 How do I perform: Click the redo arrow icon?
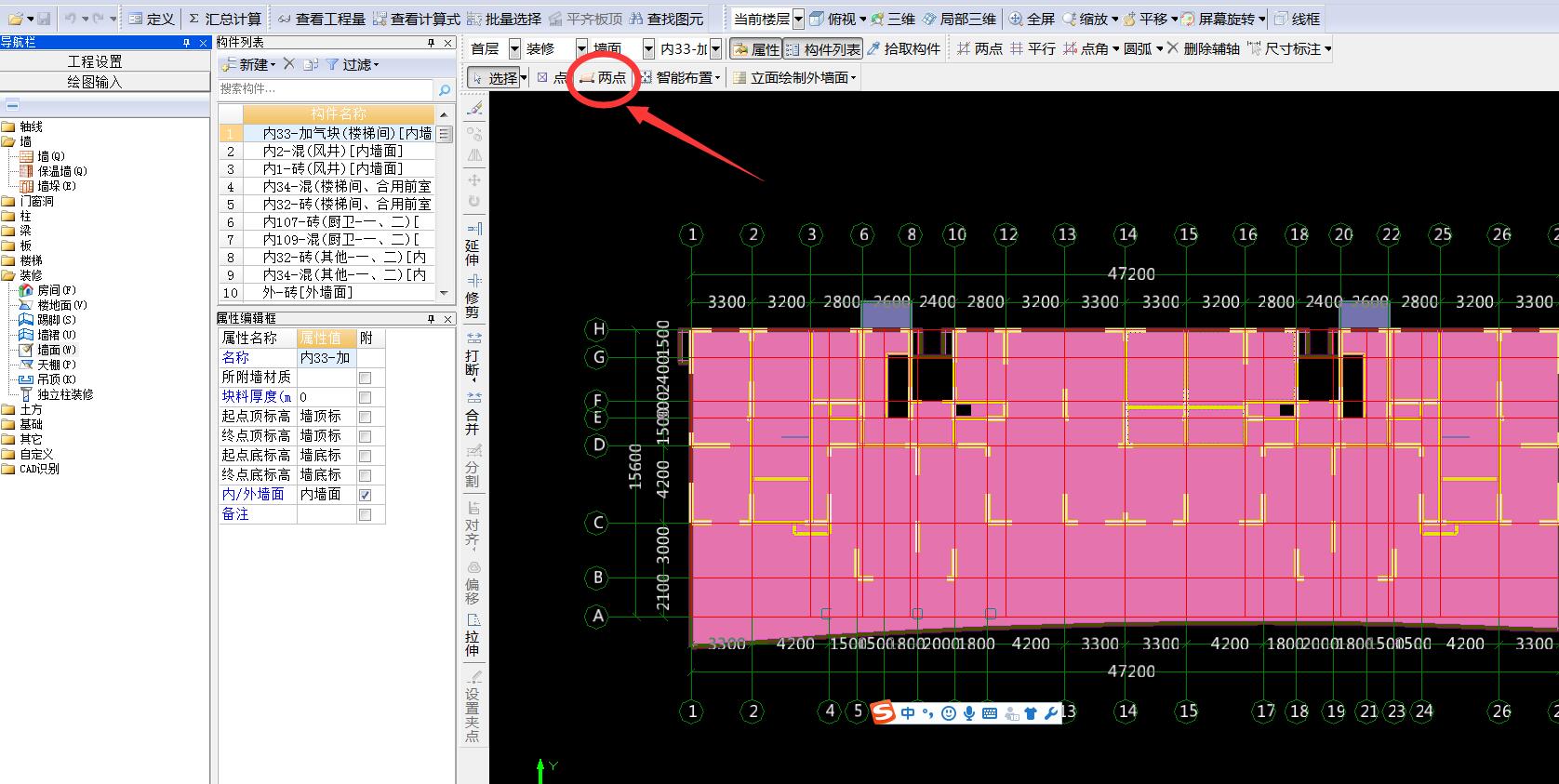coord(99,19)
